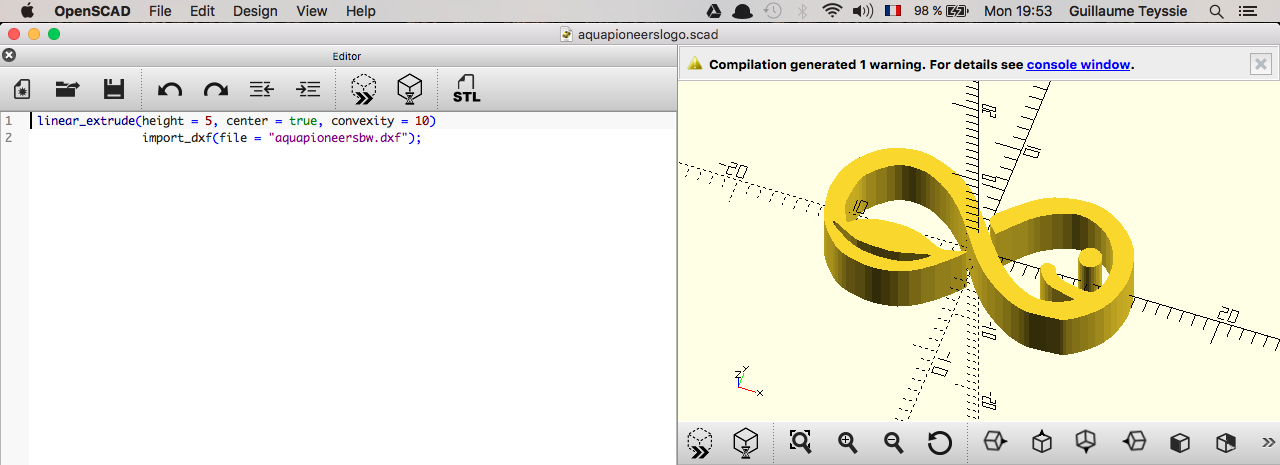Open the Apple menu
The image size is (1280, 465).
pos(27,11)
